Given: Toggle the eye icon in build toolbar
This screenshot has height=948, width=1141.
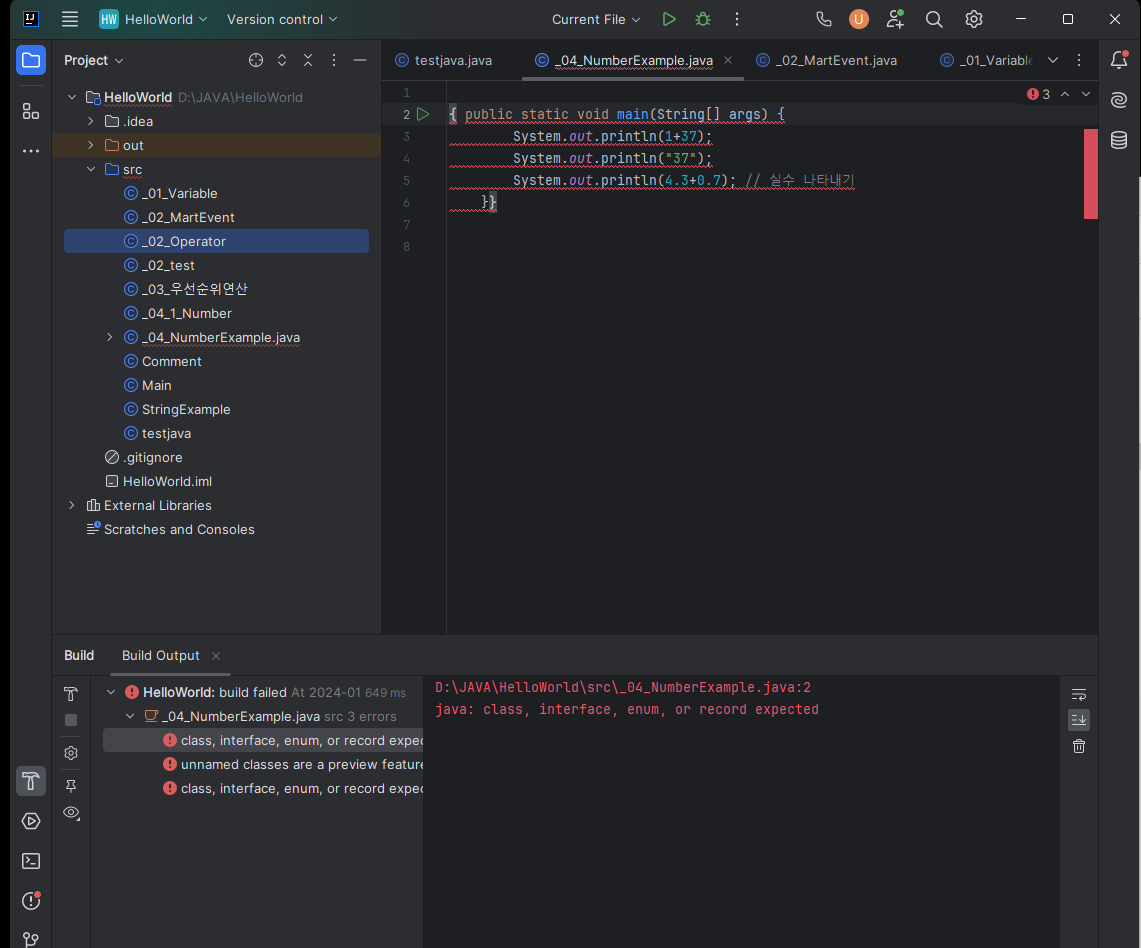Looking at the screenshot, I should tap(71, 813).
